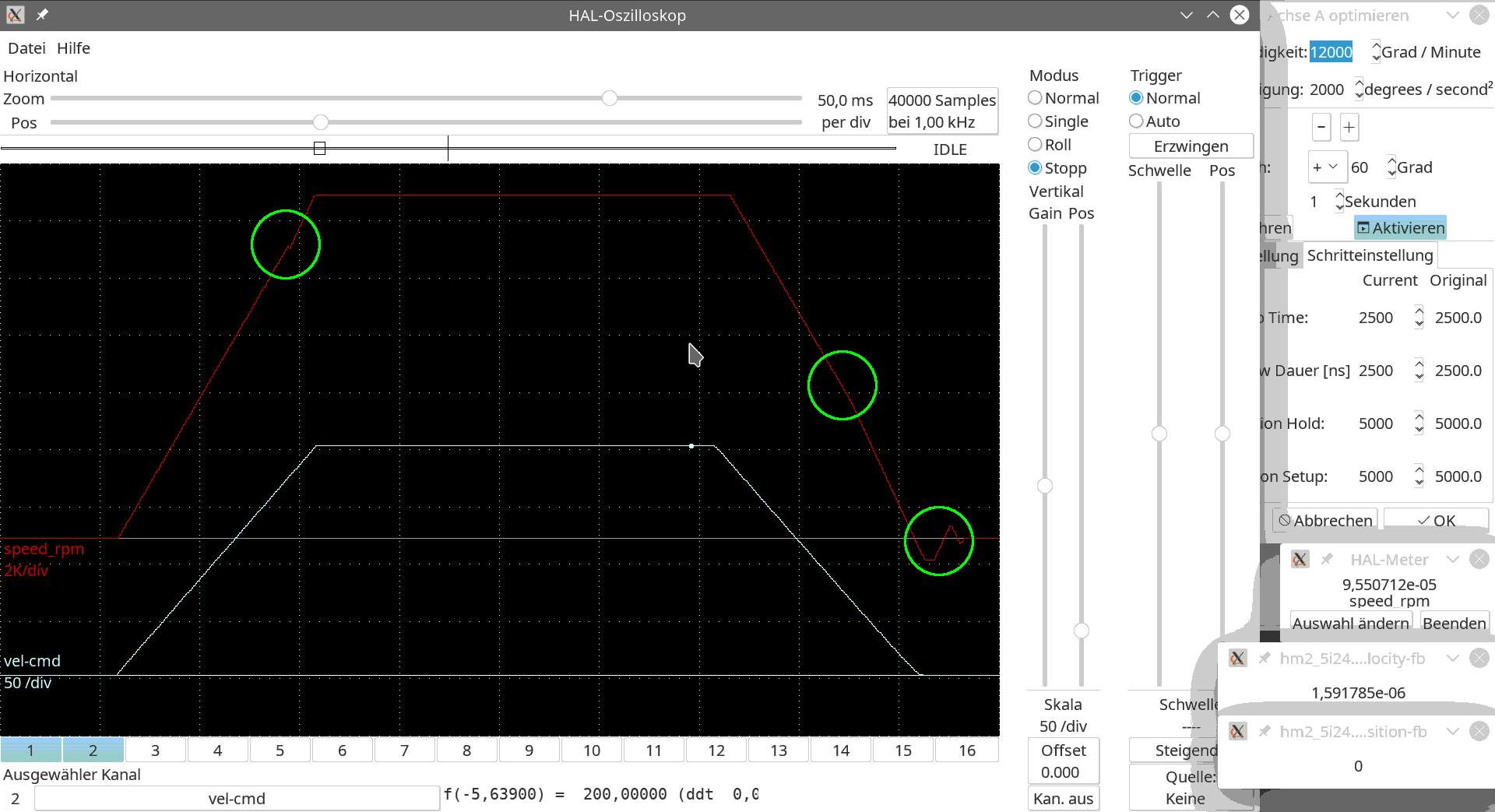
Task: Click the Kan. aus button
Action: click(1063, 799)
